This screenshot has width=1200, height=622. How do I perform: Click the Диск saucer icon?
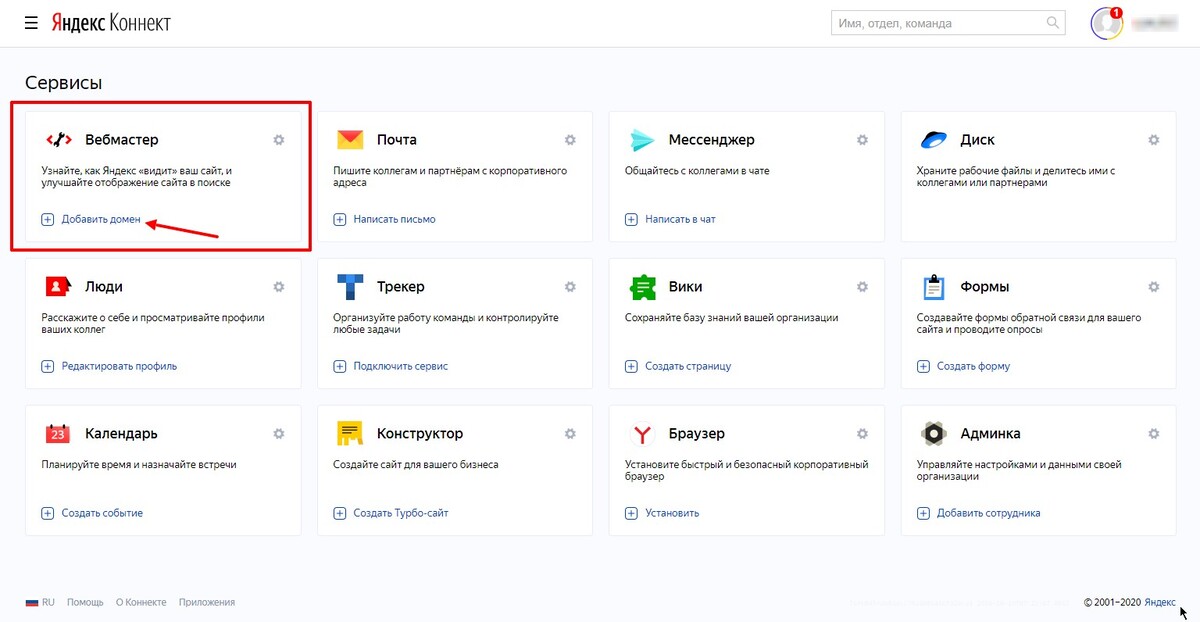(x=933, y=140)
